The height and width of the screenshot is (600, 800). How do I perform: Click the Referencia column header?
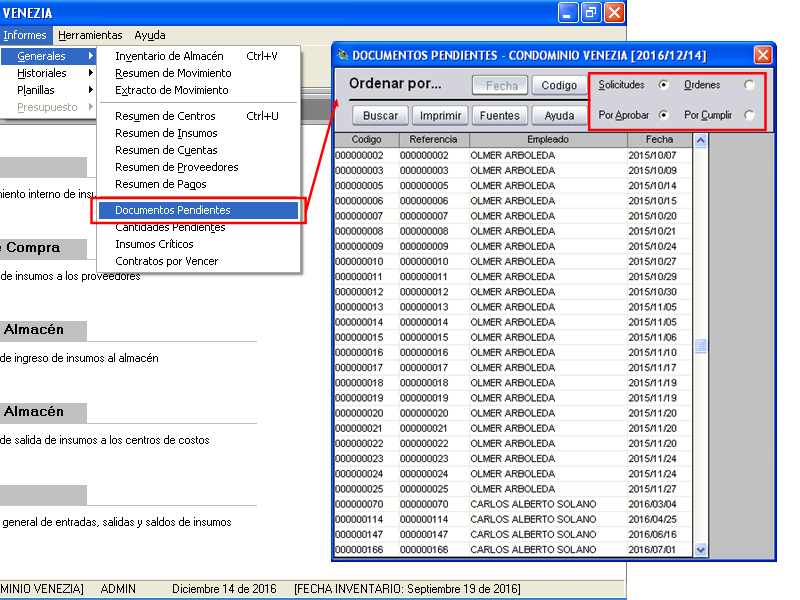(433, 139)
